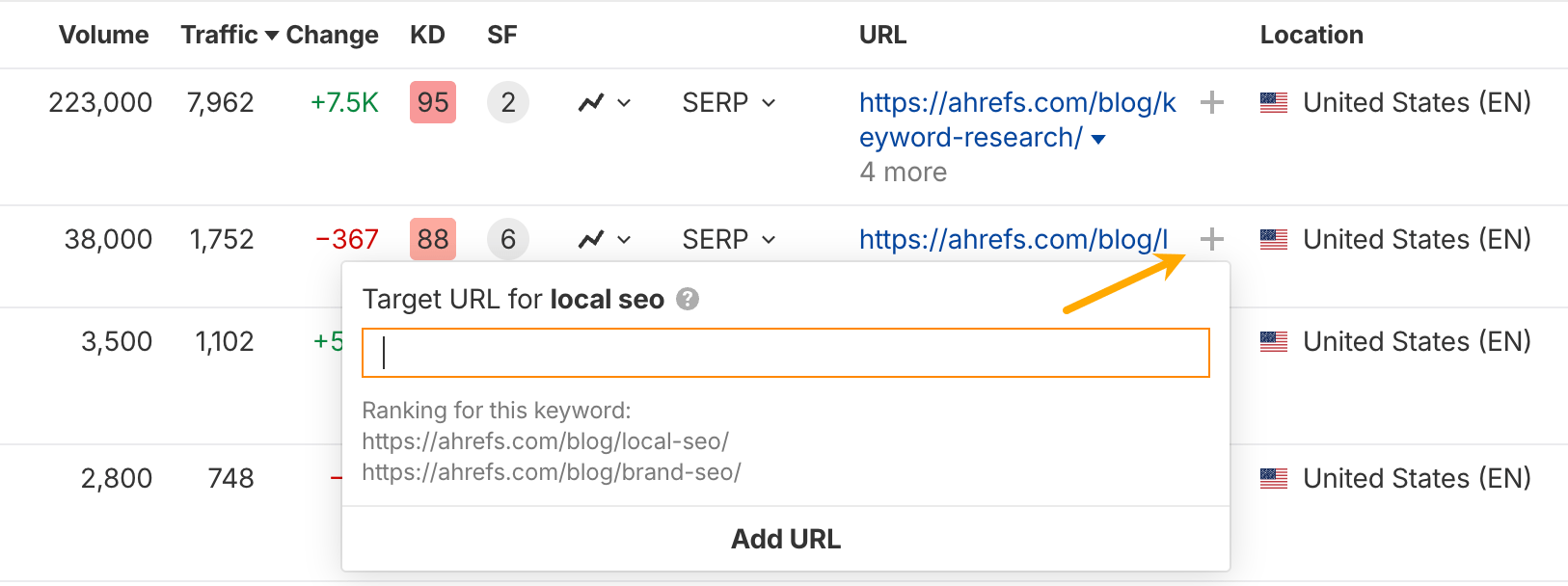Expand SERP dropdown in second row
The width and height of the screenshot is (1568, 586).
pos(728,239)
